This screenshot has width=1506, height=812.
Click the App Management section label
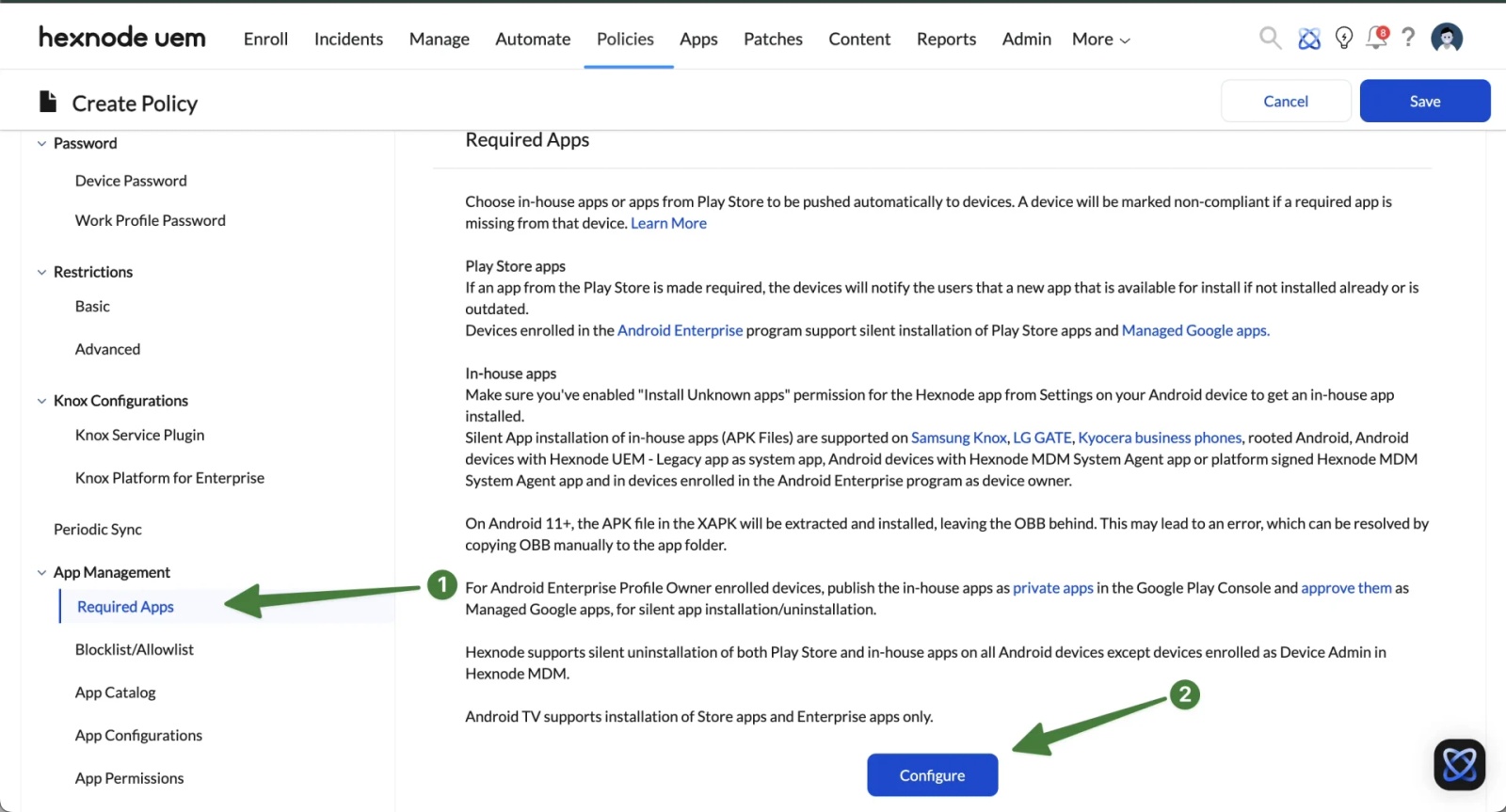(x=112, y=573)
